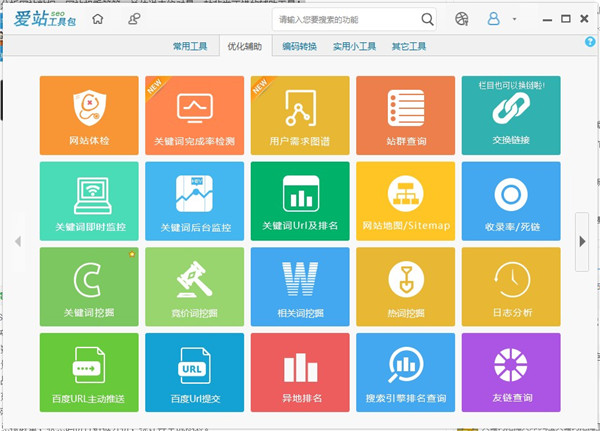Open the 网站体检 site health check tile
Viewport: 600px width, 431px height.
pos(89,115)
